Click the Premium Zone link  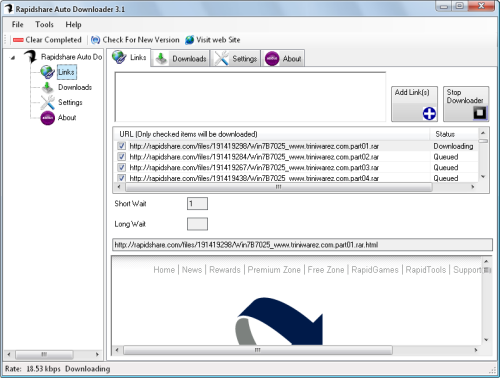pyautogui.click(x=274, y=270)
